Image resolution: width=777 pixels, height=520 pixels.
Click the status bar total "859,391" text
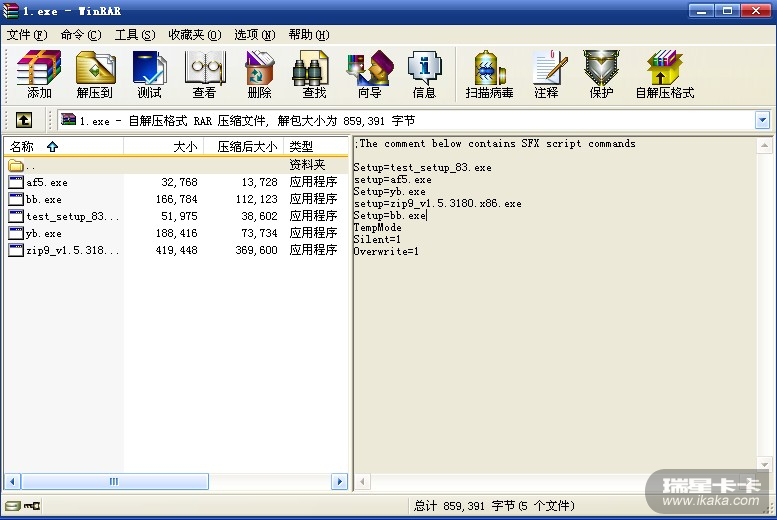click(464, 506)
